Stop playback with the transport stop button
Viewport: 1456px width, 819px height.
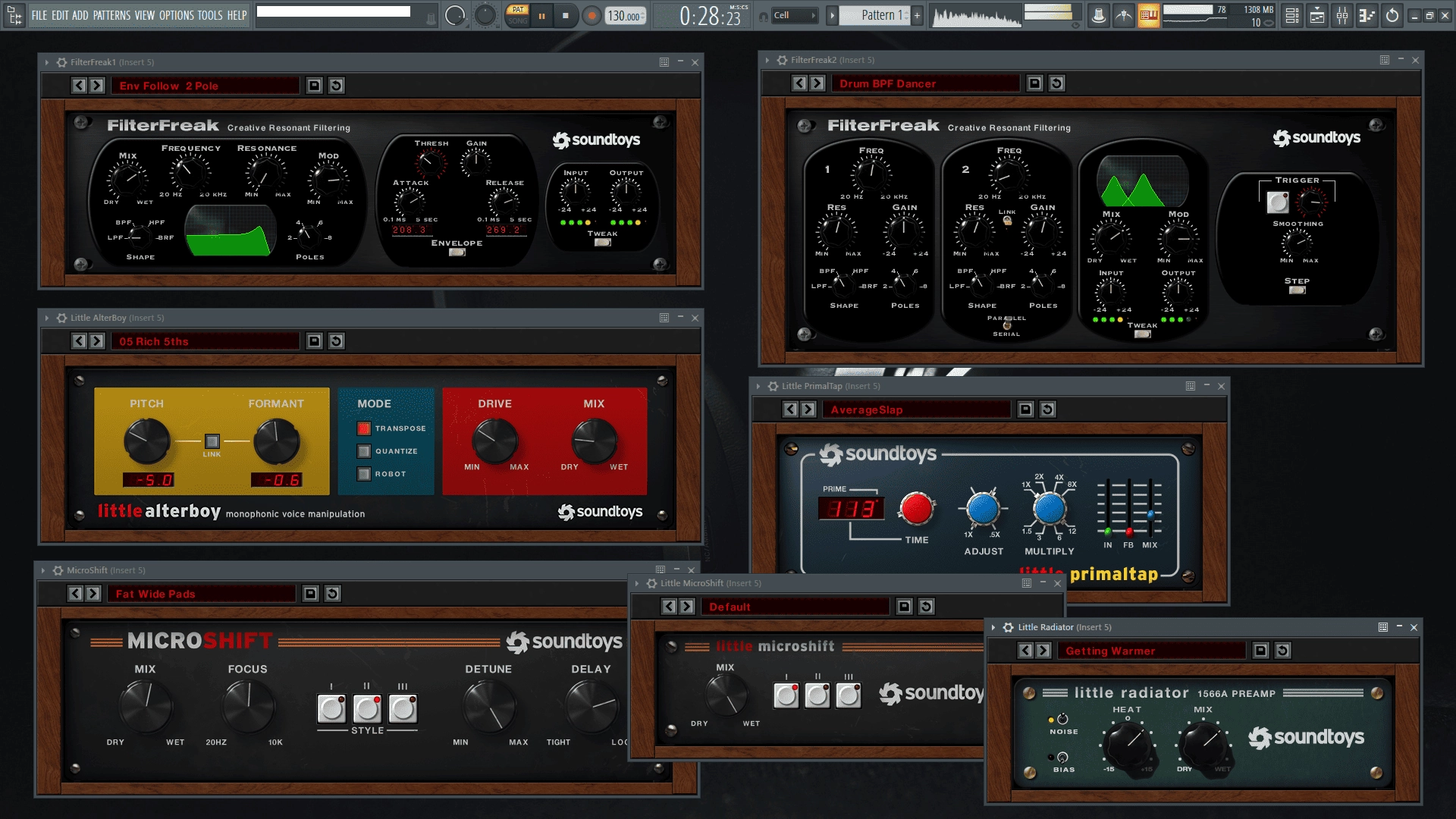566,16
